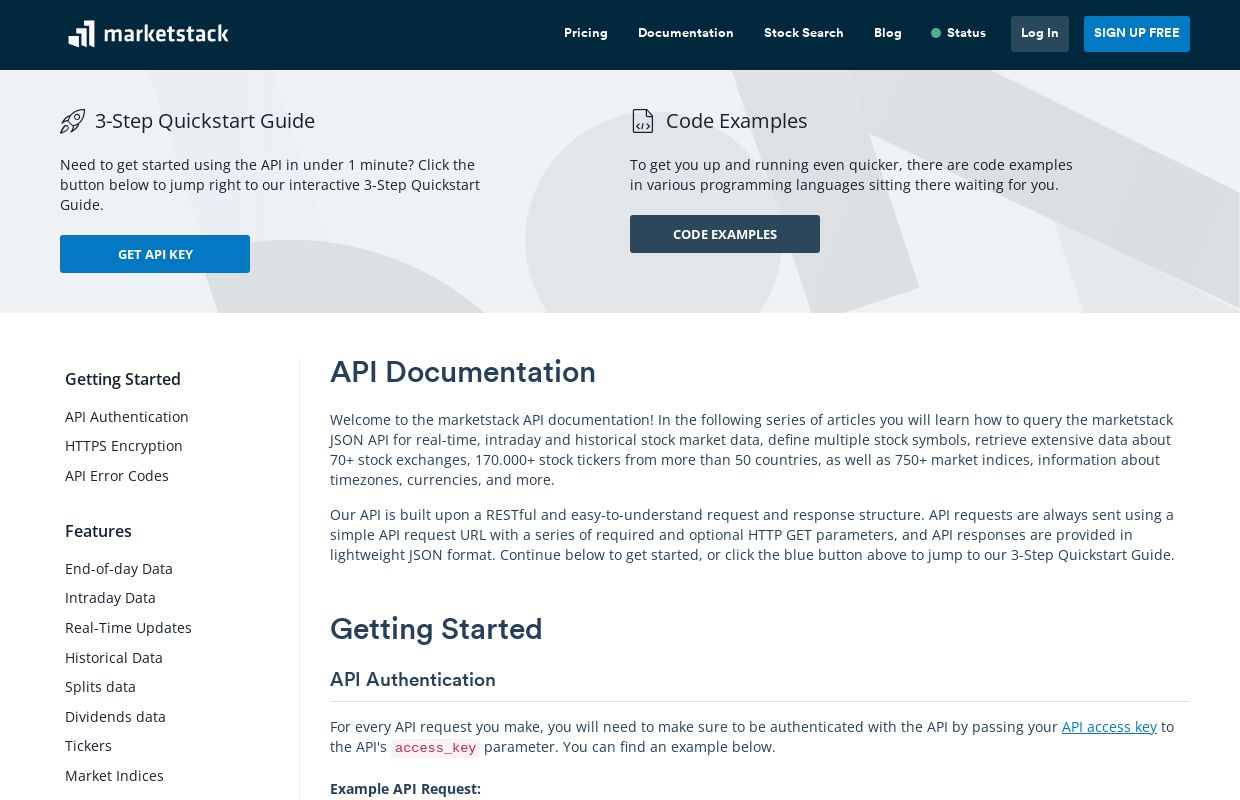This screenshot has width=1240, height=800.
Task: Click the '3-Step Quickstart Guide' heading
Action: click(x=205, y=121)
